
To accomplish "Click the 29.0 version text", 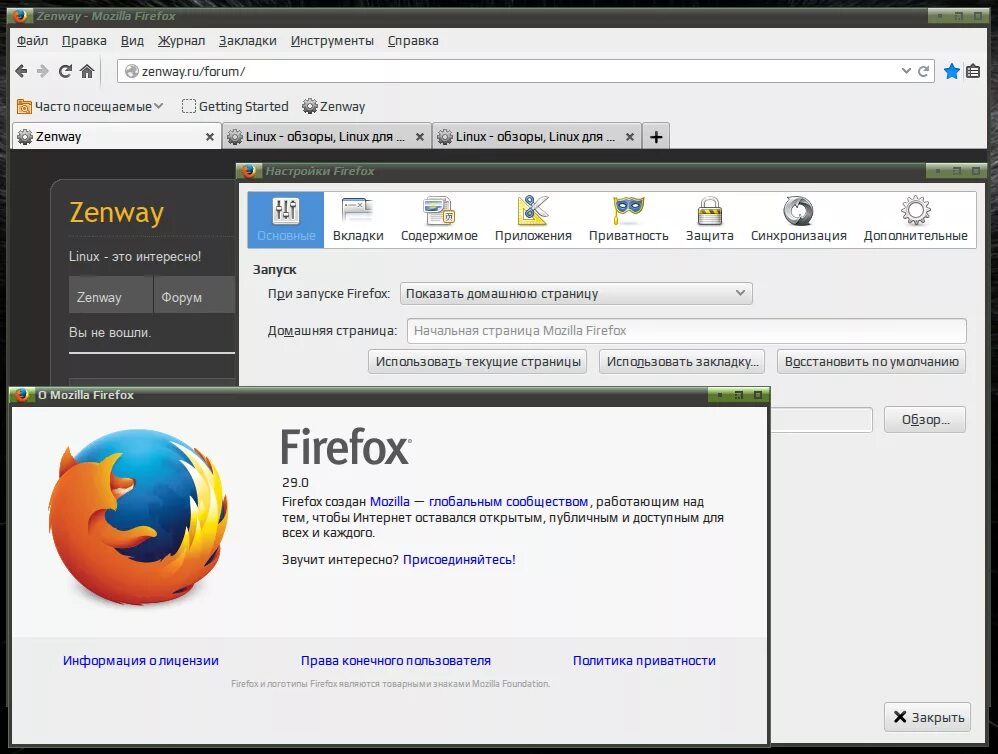I will 295,482.
